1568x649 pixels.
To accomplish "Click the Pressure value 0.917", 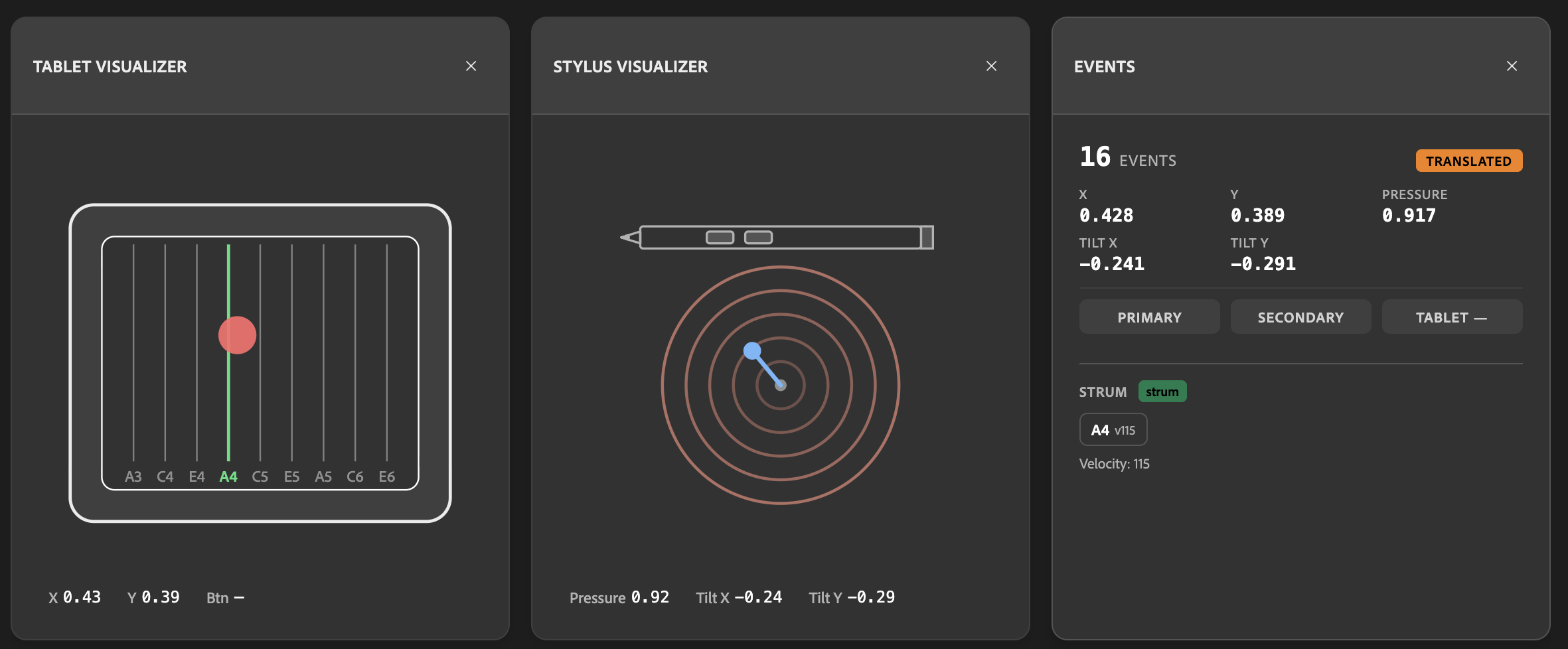I will [x=1408, y=214].
